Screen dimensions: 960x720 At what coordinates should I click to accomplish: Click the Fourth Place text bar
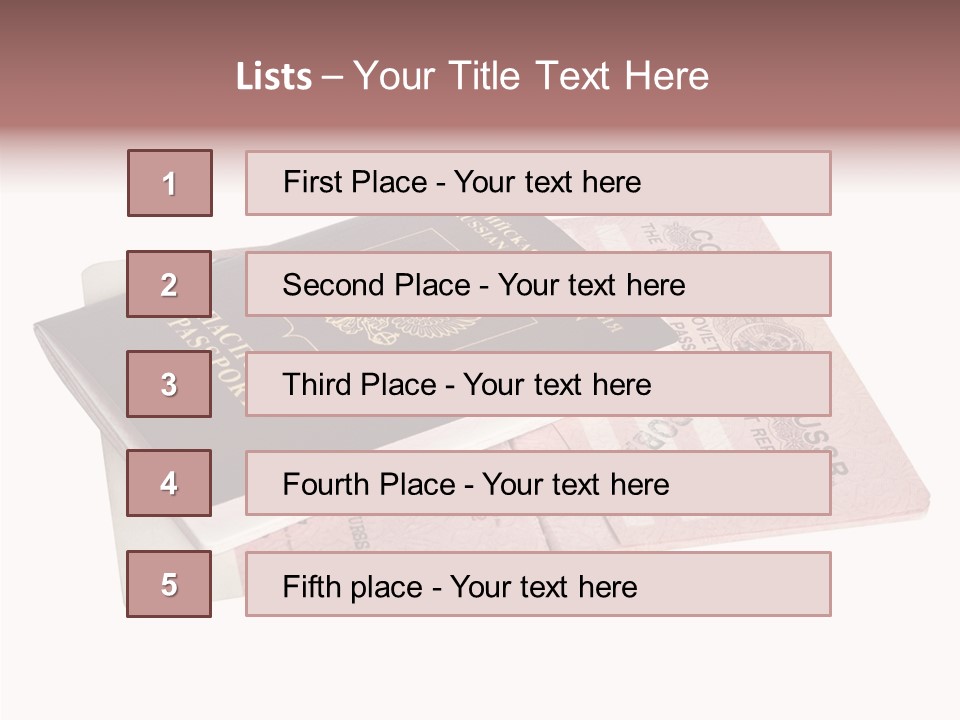[x=538, y=483]
